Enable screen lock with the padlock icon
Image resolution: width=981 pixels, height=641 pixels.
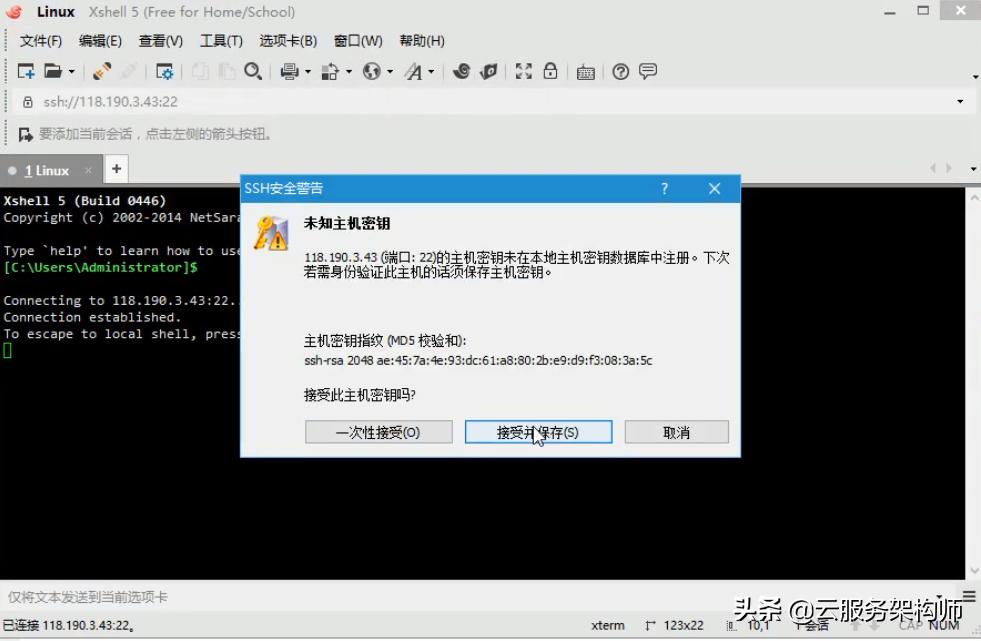[x=551, y=71]
